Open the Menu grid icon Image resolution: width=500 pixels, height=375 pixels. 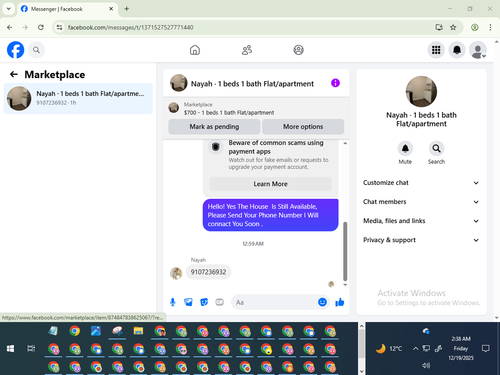[x=436, y=50]
